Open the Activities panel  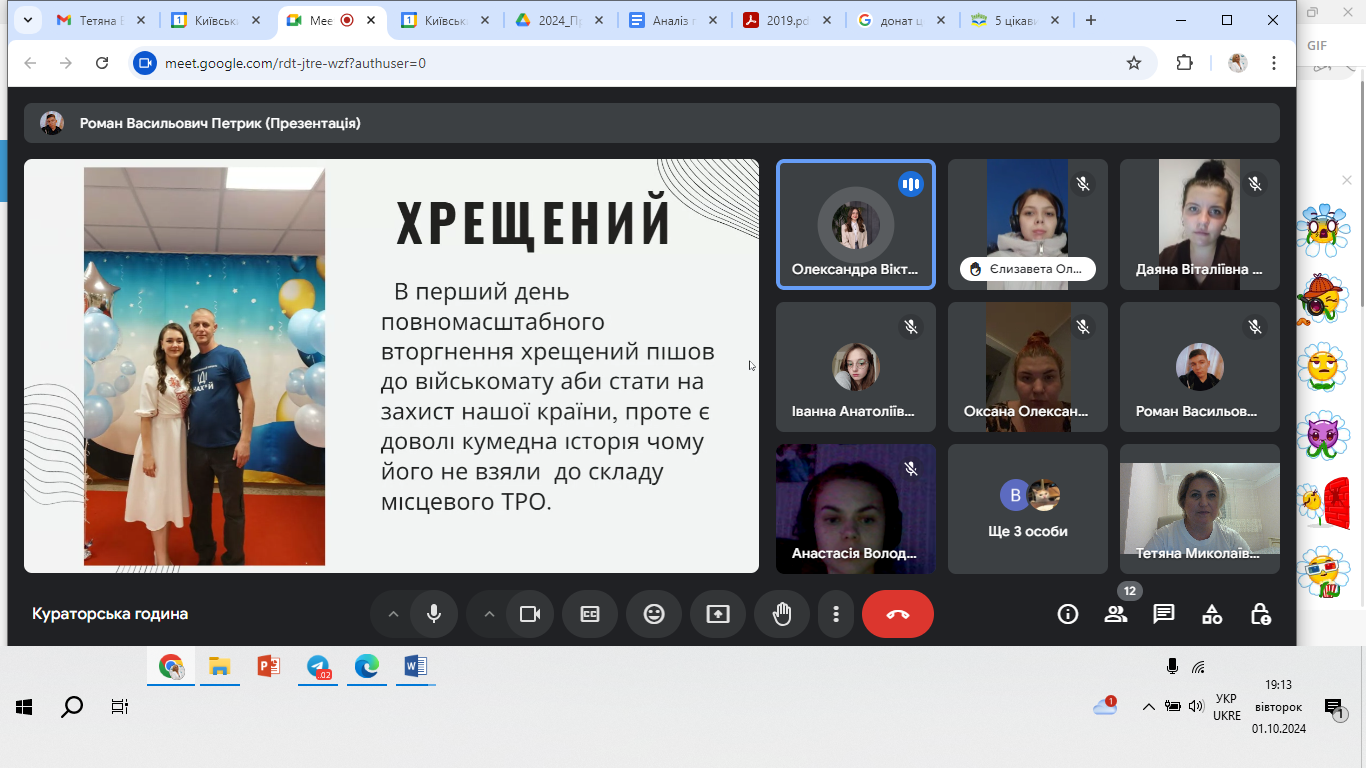[1211, 614]
